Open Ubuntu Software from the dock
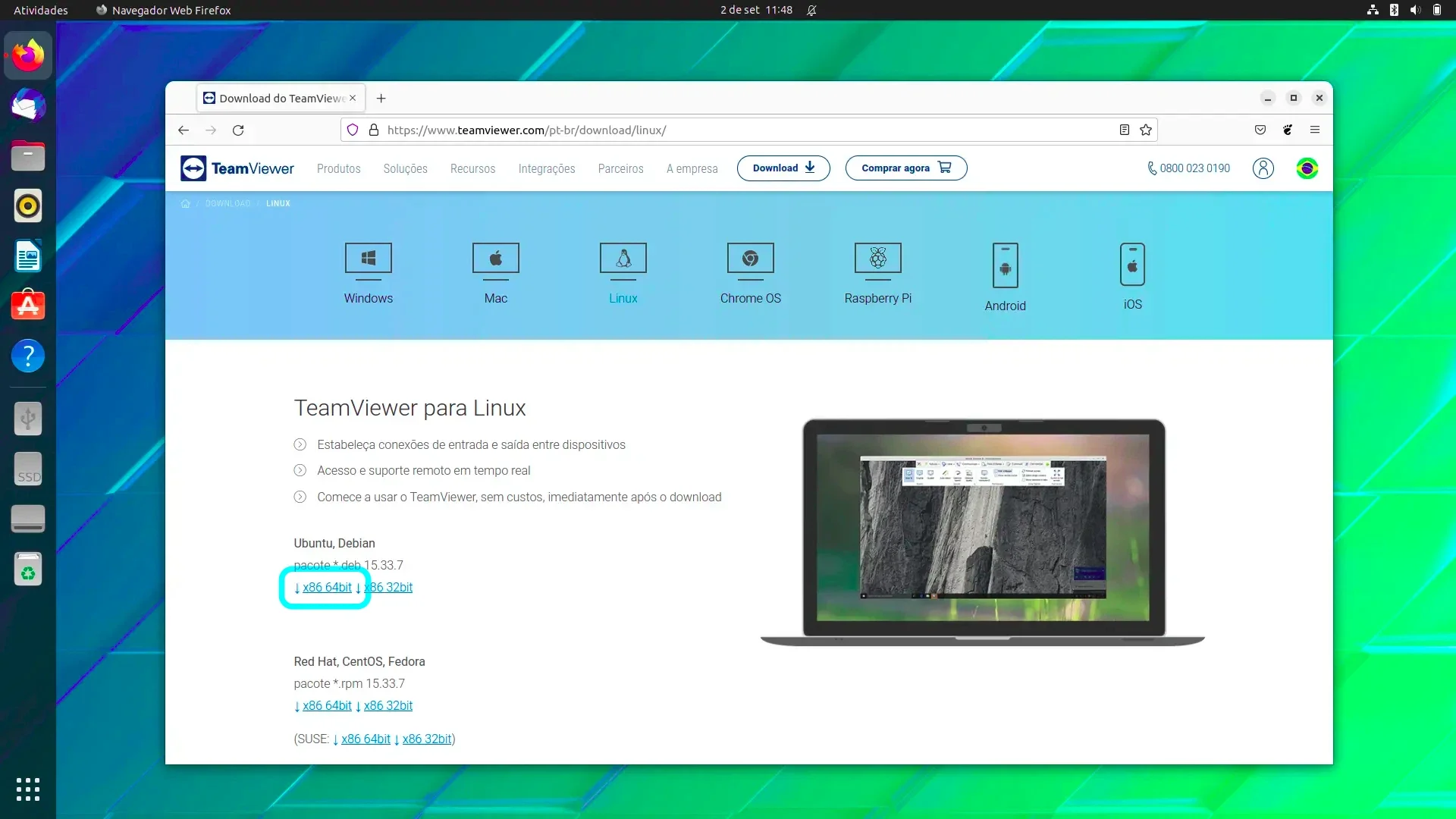1456x819 pixels. 28,306
